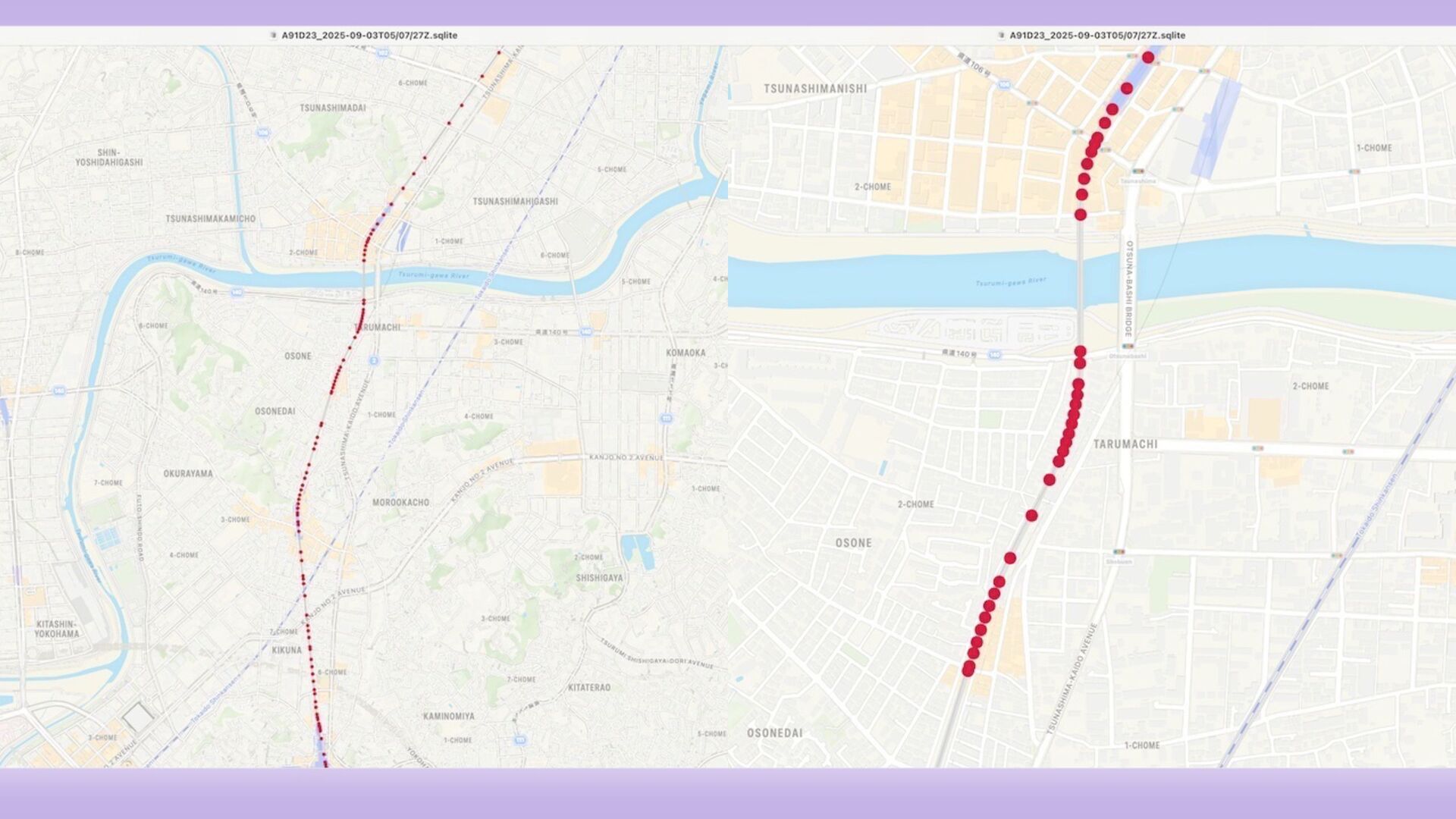Viewport: 1456px width, 819px height.
Task: Click the OKURAYAMA label
Action: coord(188,473)
